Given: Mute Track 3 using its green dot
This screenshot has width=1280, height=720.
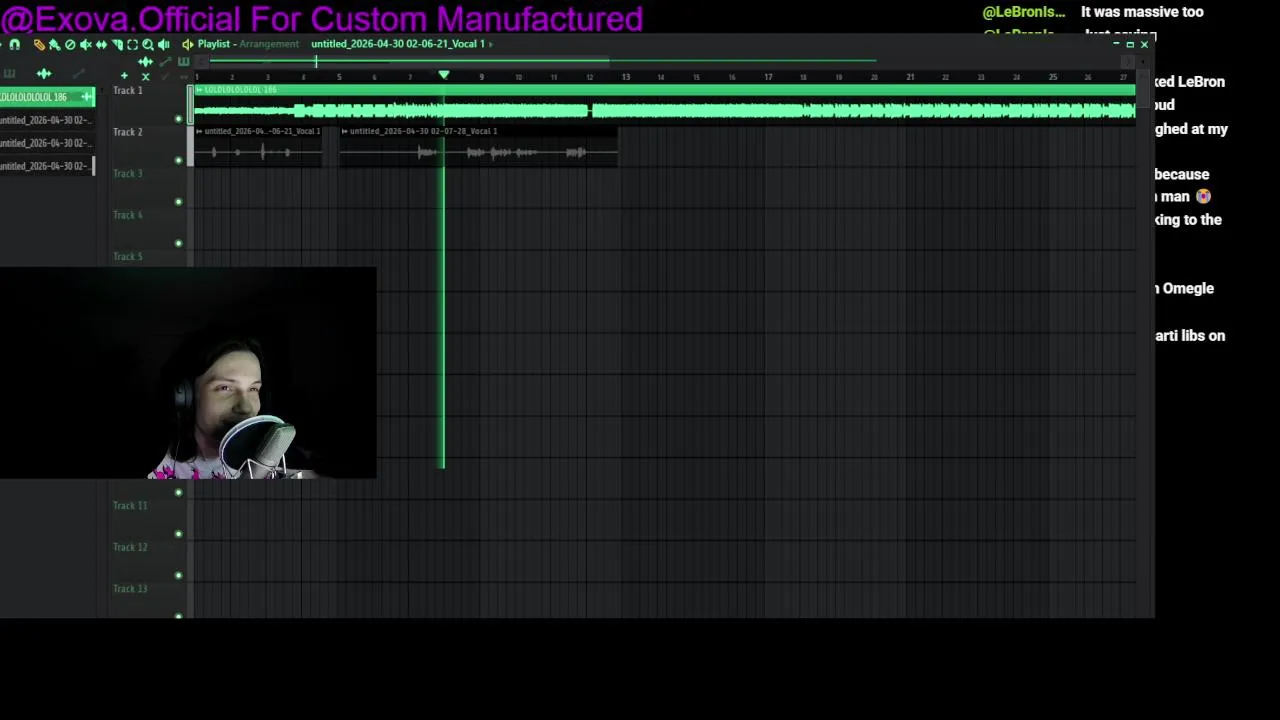Looking at the screenshot, I should click(179, 202).
